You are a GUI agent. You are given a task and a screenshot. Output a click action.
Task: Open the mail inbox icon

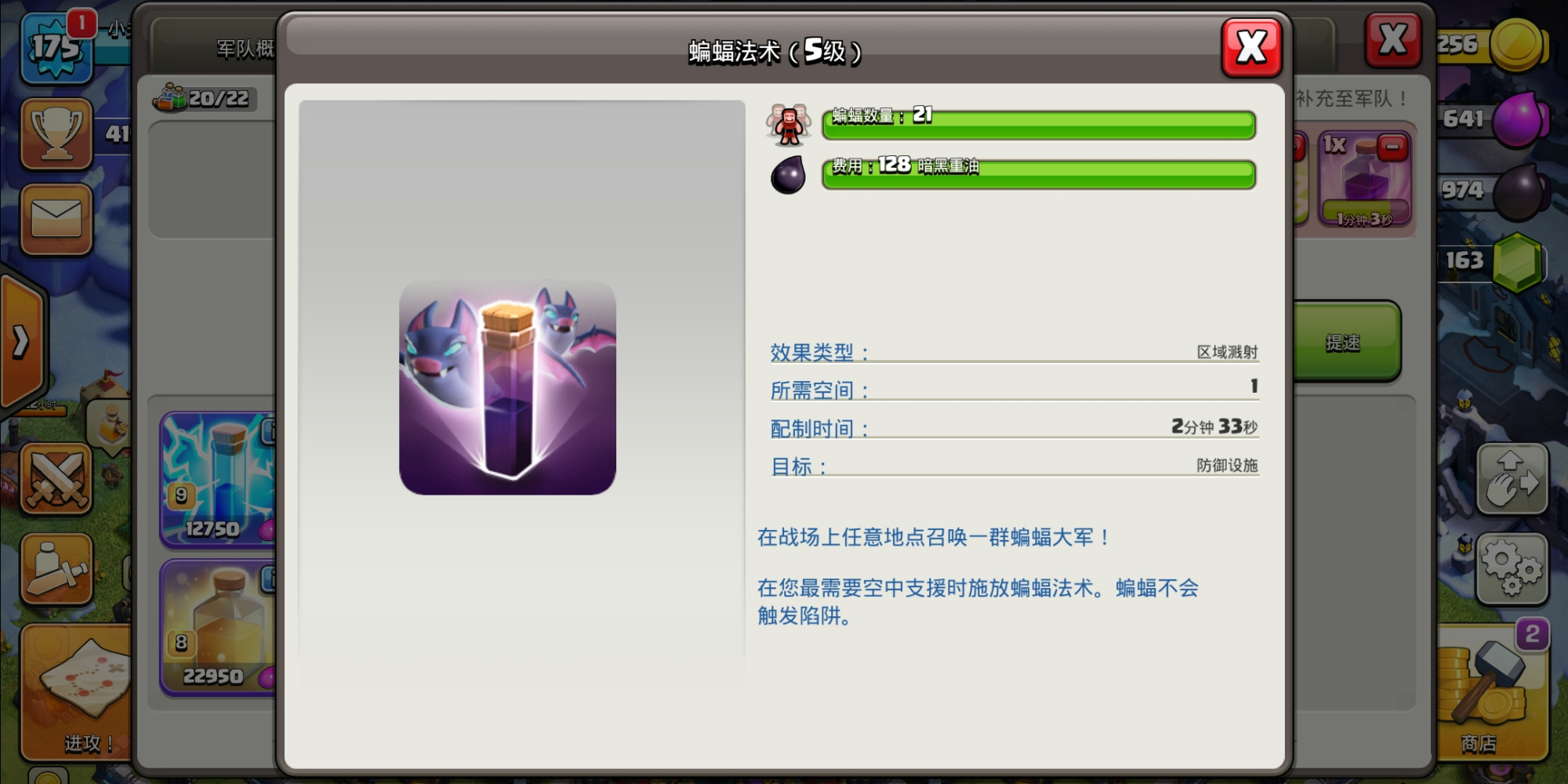coord(56,219)
